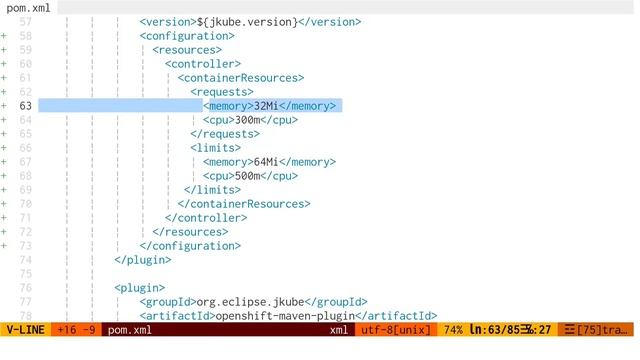Image resolution: width=640 pixels, height=360 pixels.
Task: Click the plus diff sign on line 73
Action: click(4, 246)
